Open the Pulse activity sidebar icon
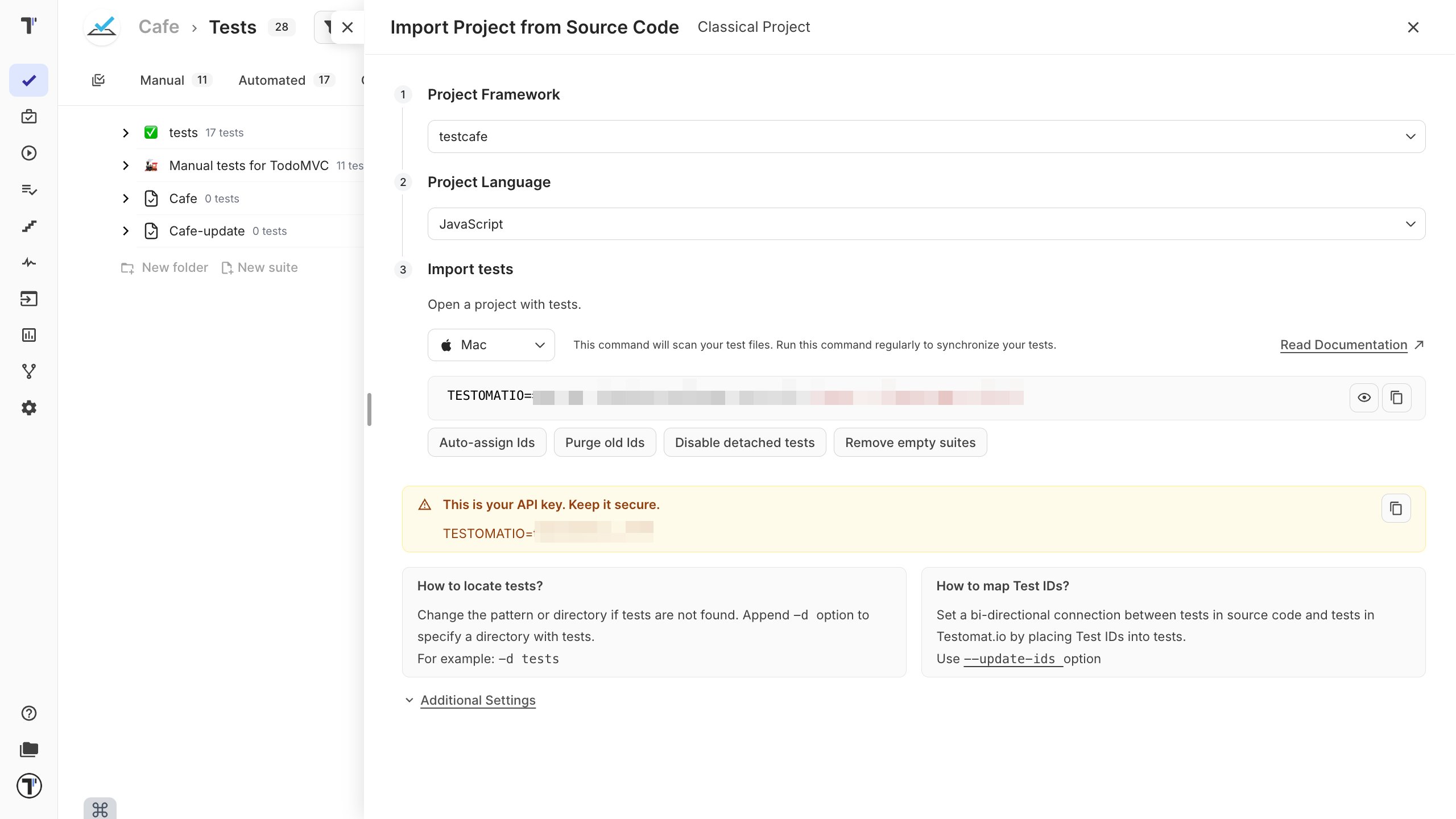 click(28, 262)
